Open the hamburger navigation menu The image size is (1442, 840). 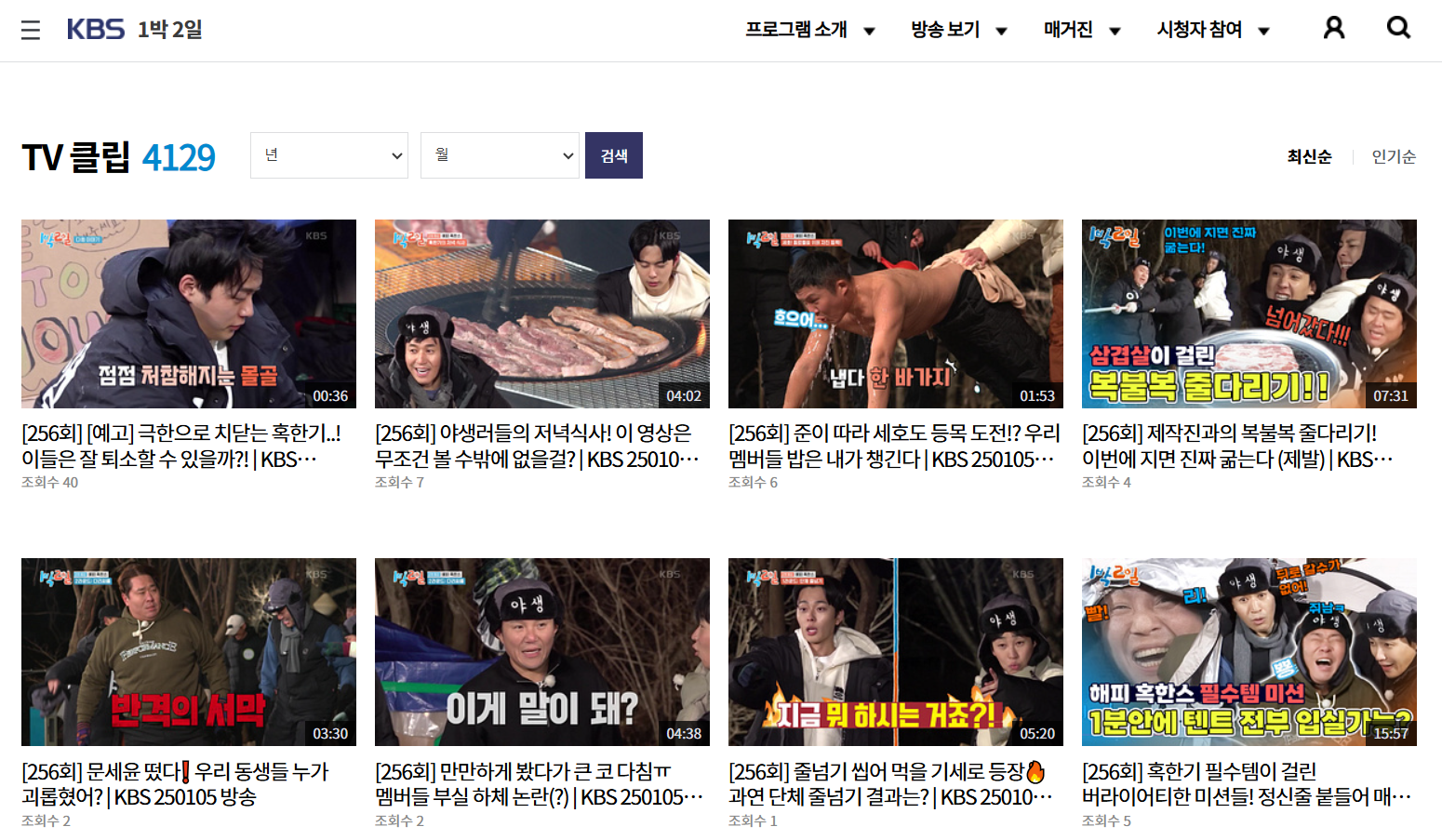coord(31,28)
